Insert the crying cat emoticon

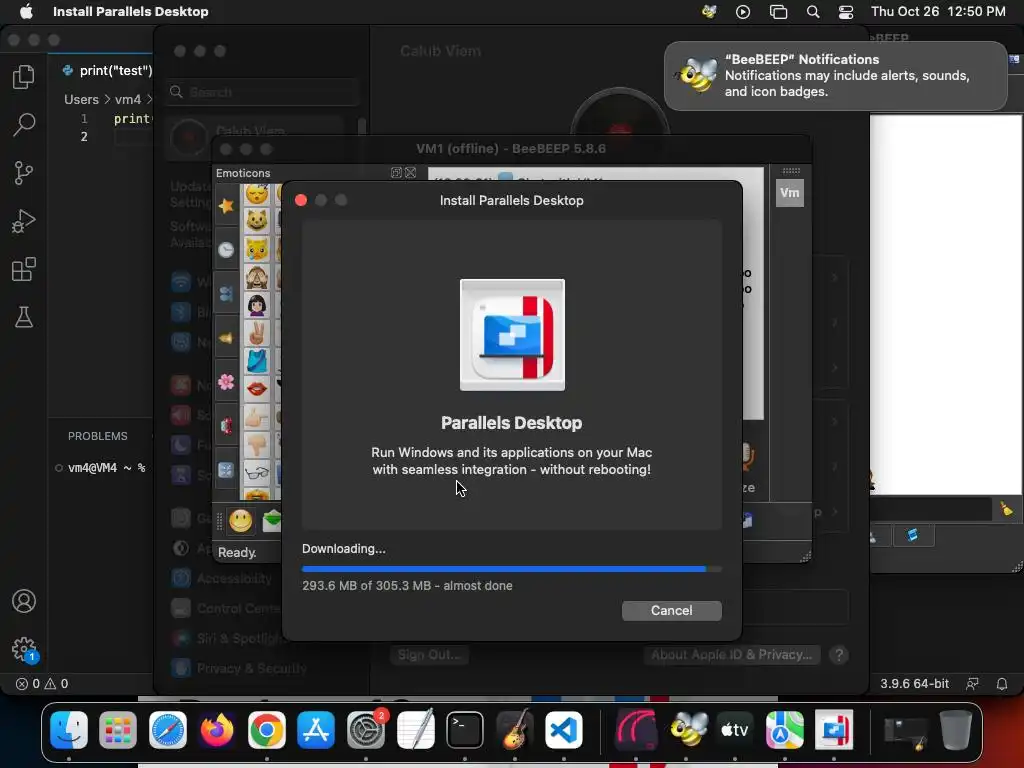coord(257,249)
